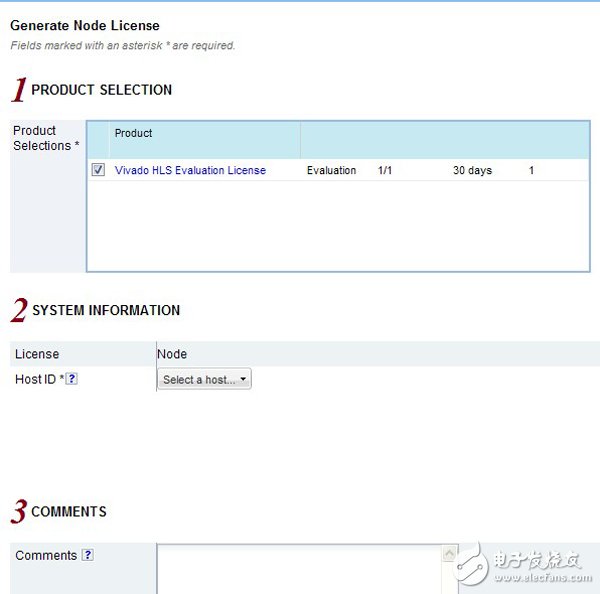This screenshot has width=600, height=594.
Task: Click the help icon beside Comments
Action: tap(88, 555)
